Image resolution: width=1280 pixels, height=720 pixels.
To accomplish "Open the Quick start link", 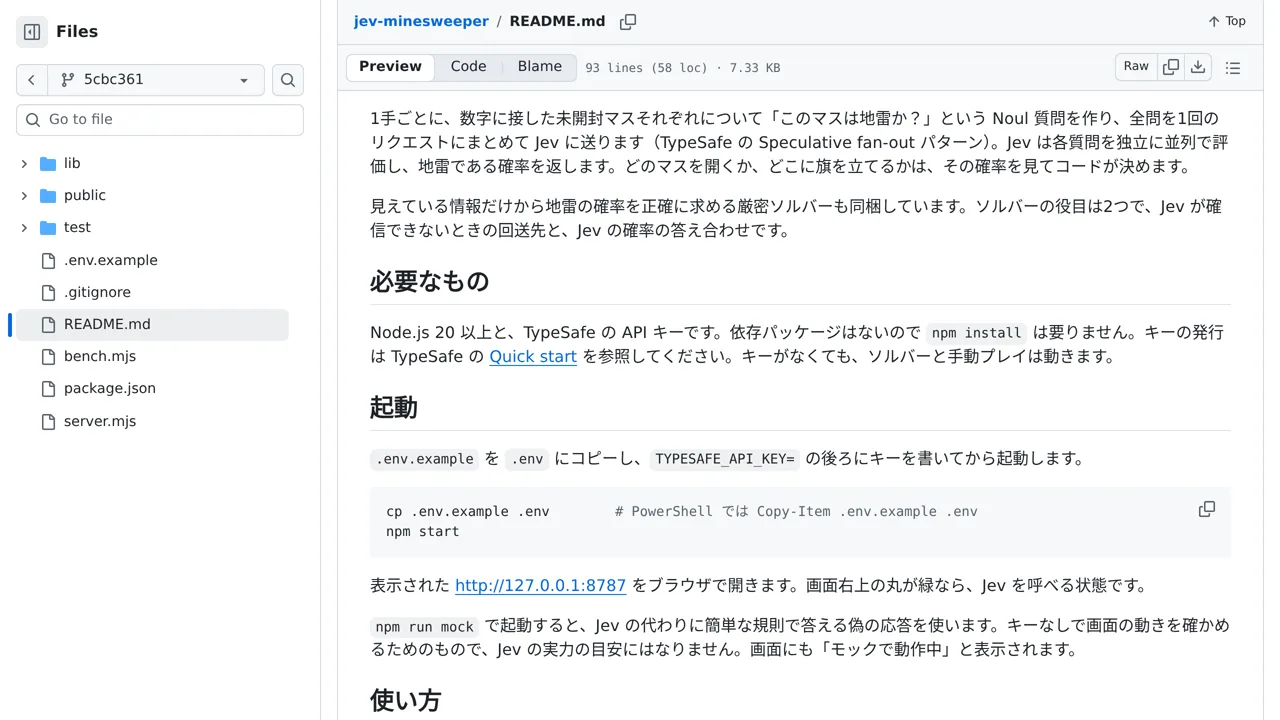I will pyautogui.click(x=533, y=357).
